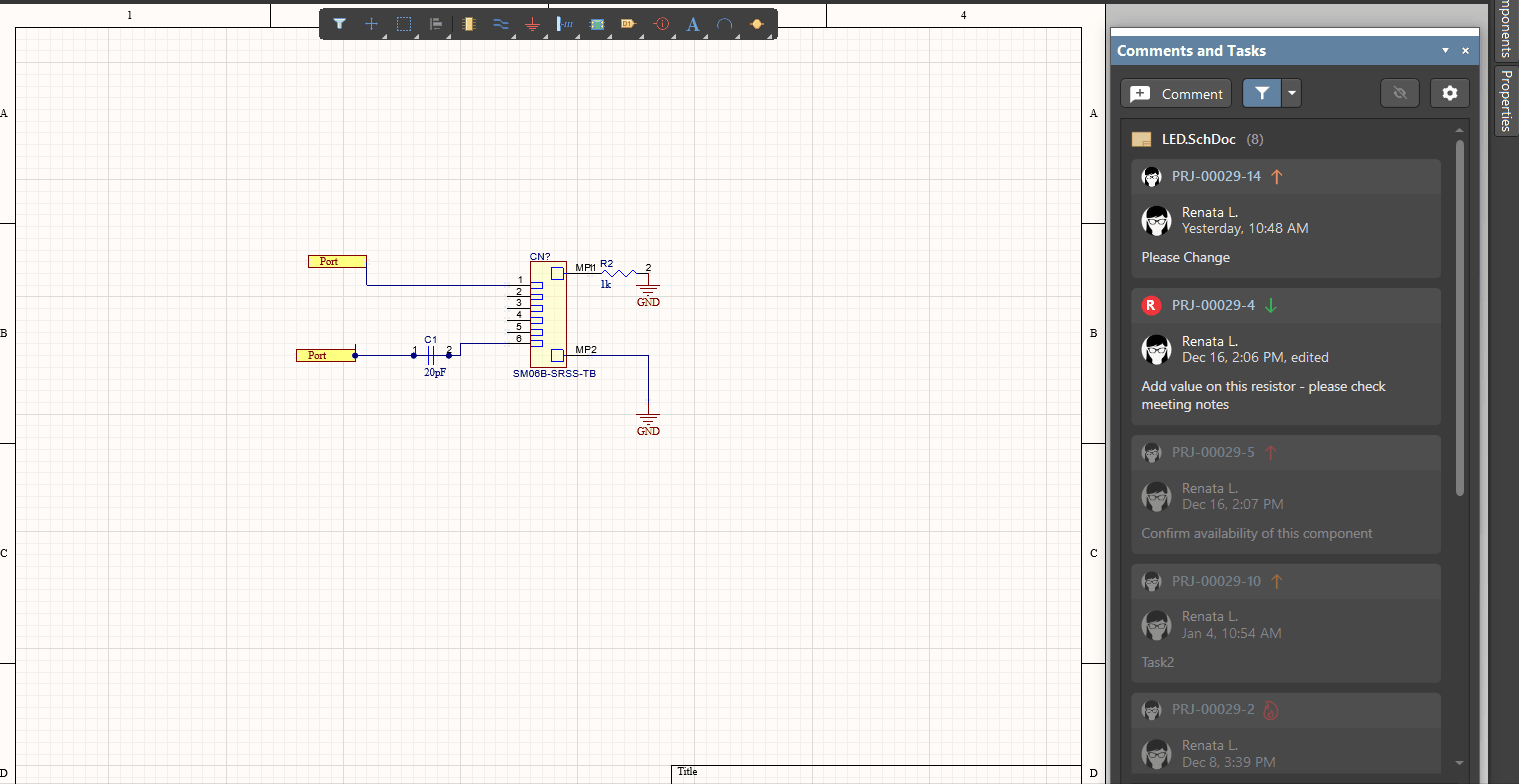Toggle hidden comments visibility eye button

coord(1400,93)
